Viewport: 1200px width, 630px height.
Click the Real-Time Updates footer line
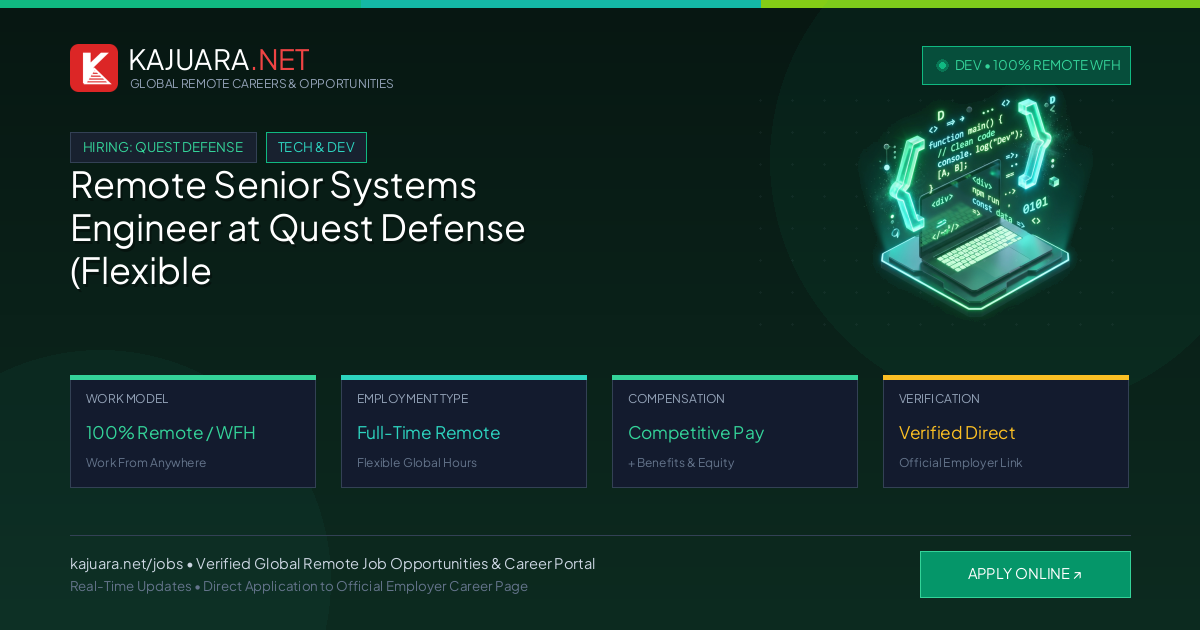point(299,586)
